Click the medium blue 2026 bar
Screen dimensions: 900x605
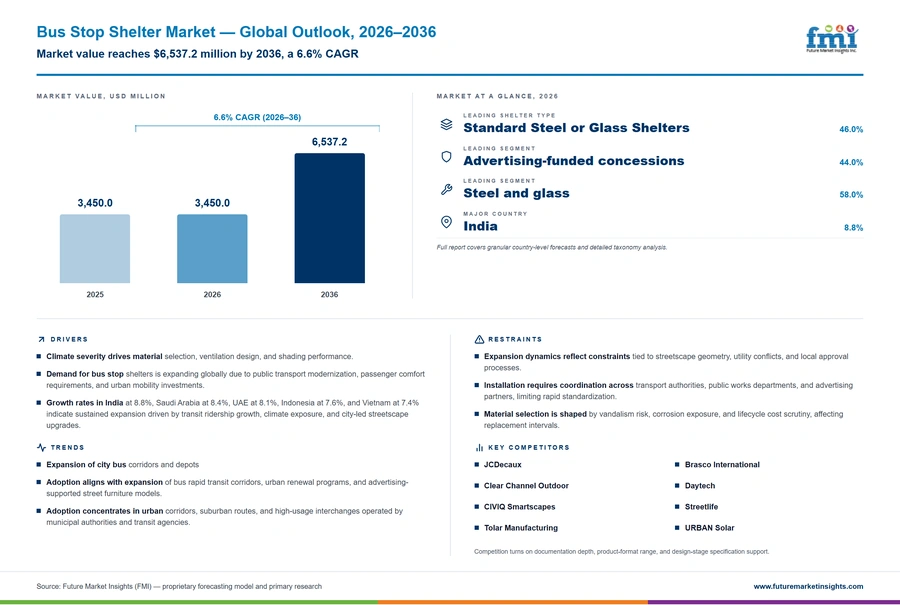[212, 249]
